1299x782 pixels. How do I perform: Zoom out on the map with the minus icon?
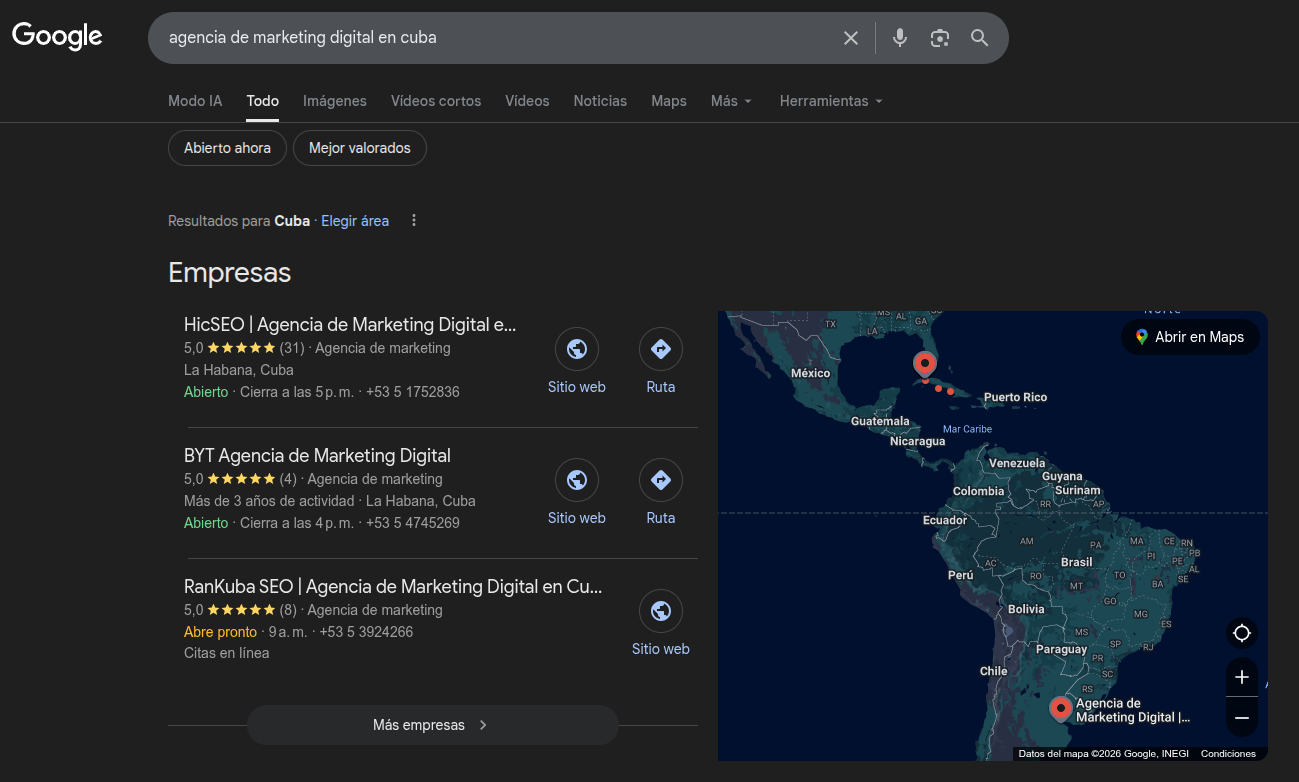1241,717
